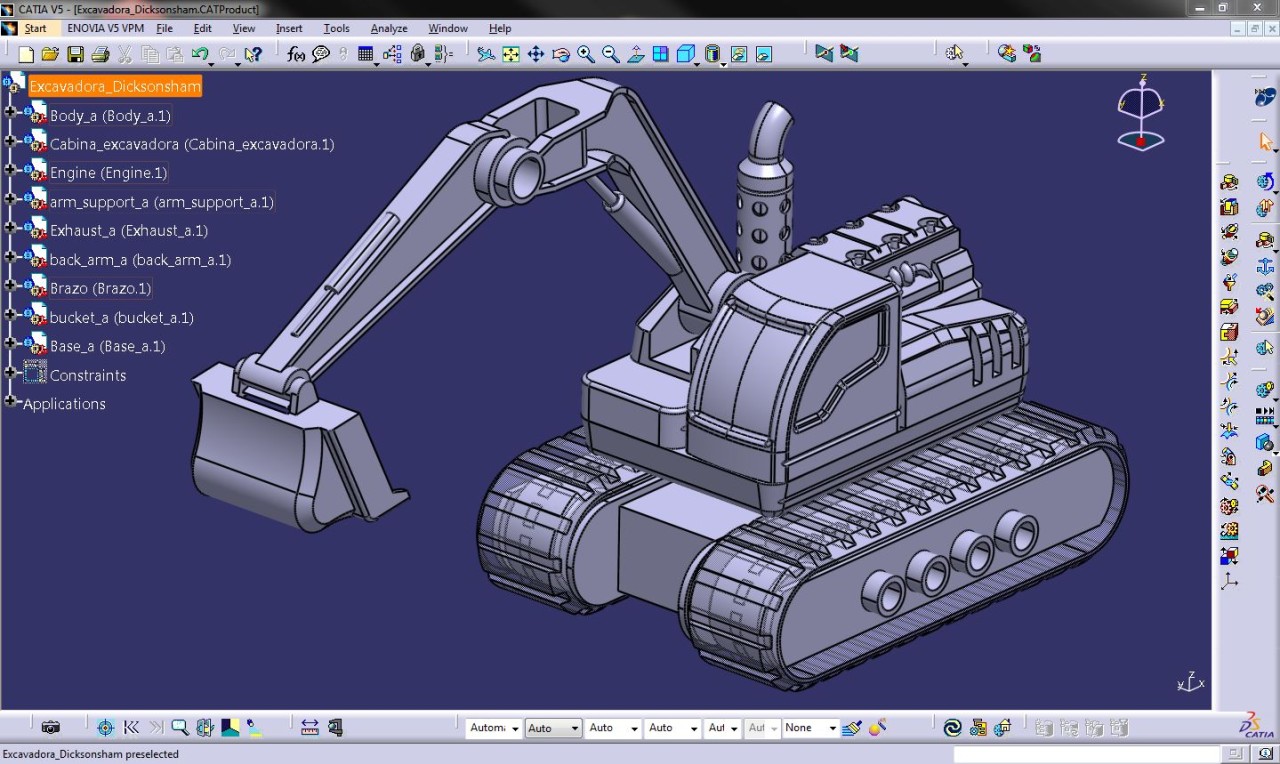
Task: Select back_arm_a (back_arm_a.1) in tree
Action: 140,259
